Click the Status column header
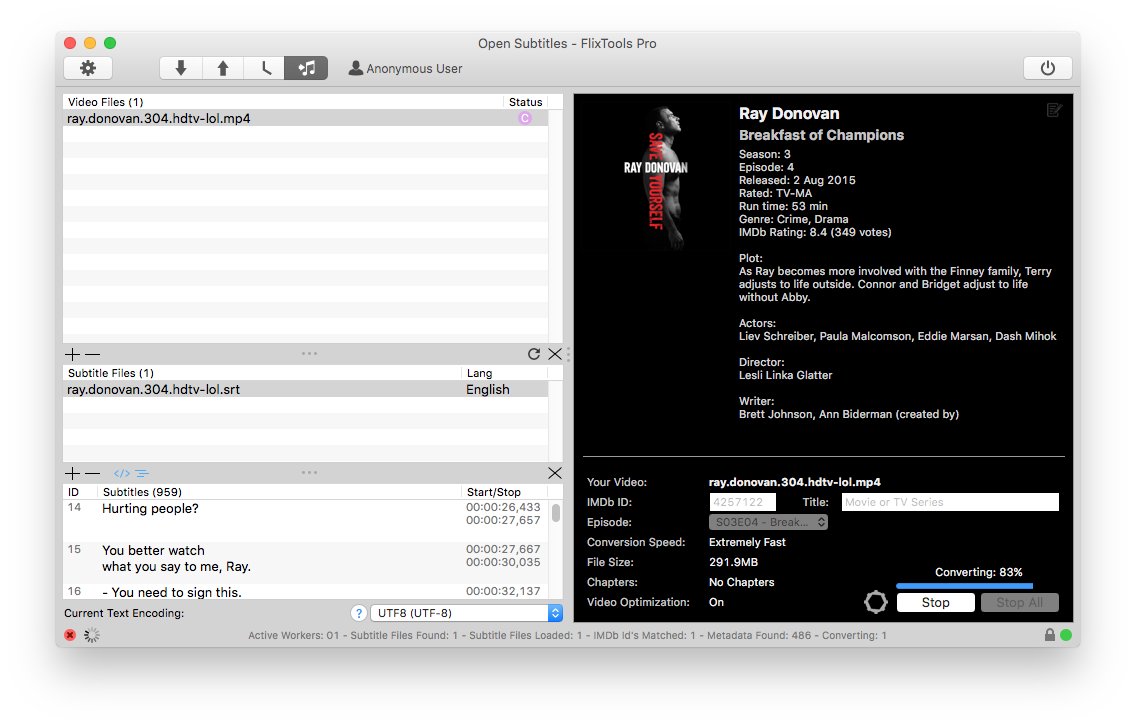The width and height of the screenshot is (1136, 727). [x=525, y=102]
